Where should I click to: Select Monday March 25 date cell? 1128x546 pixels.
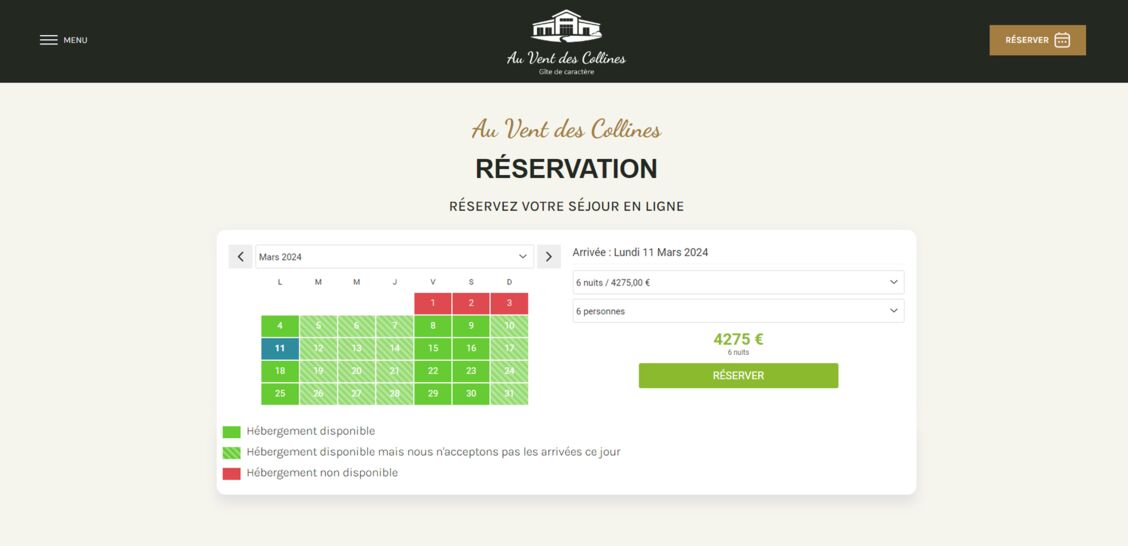[x=280, y=394]
